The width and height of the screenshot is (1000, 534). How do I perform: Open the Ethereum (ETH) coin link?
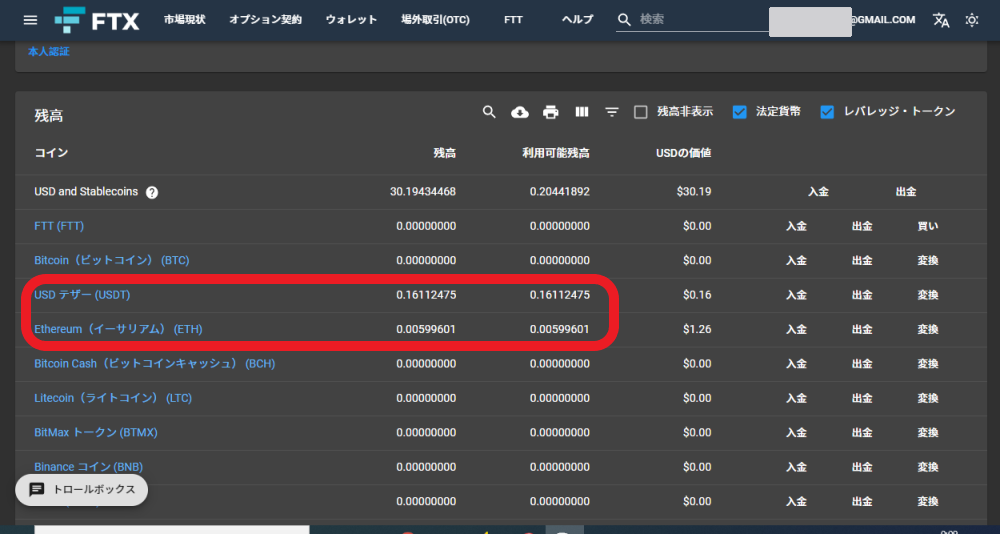pos(118,330)
